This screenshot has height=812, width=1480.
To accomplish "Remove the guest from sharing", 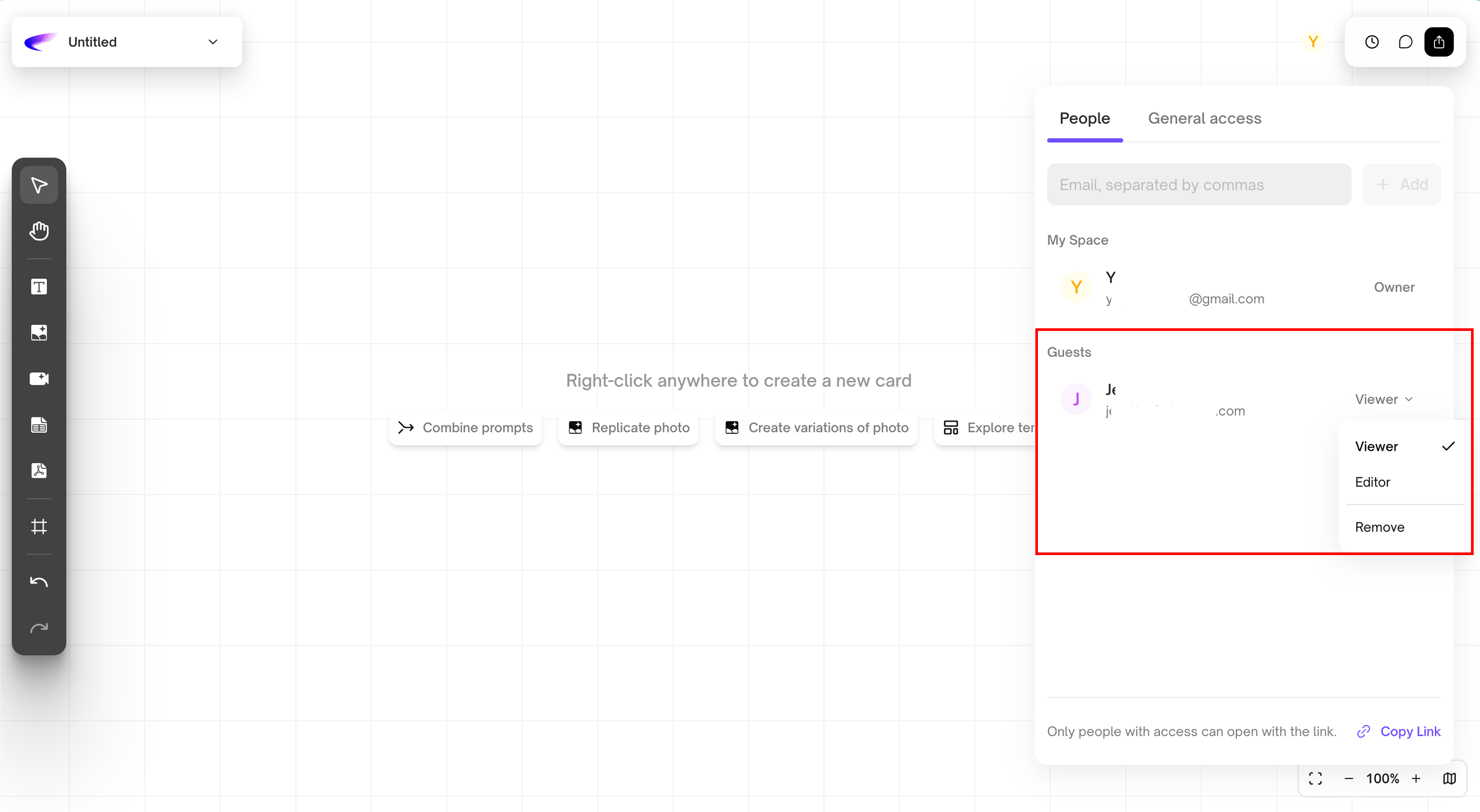I will (1380, 527).
